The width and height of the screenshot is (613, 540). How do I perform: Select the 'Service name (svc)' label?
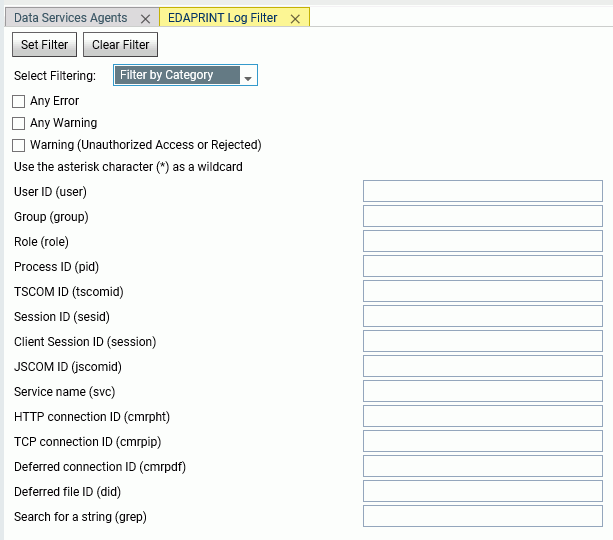[65, 392]
